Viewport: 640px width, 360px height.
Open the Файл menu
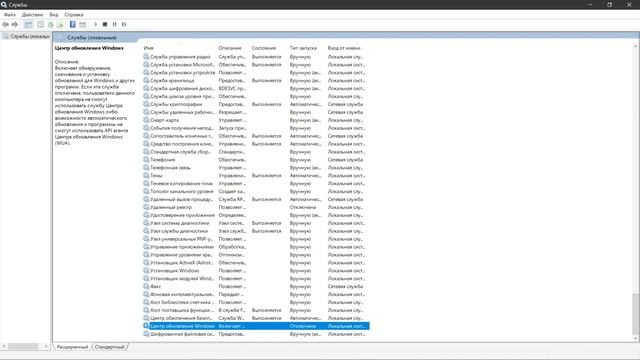10,15
